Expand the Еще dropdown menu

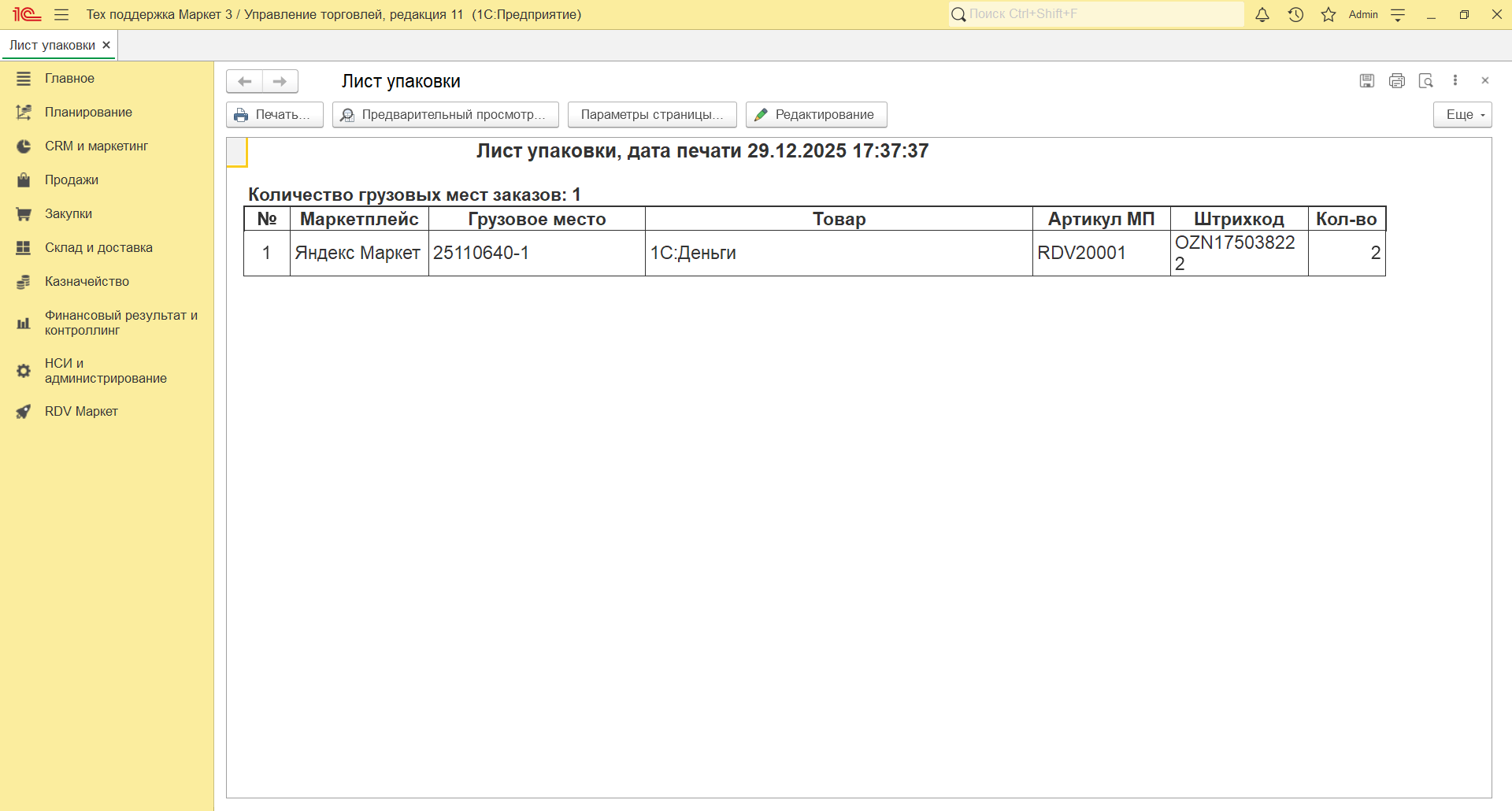point(1462,115)
